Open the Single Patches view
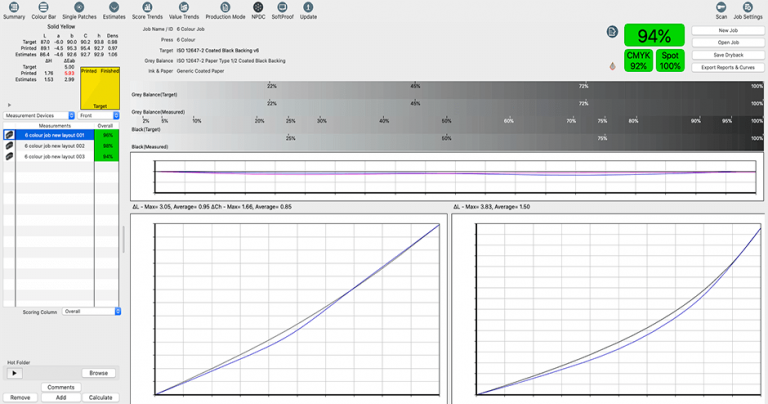 (x=78, y=11)
